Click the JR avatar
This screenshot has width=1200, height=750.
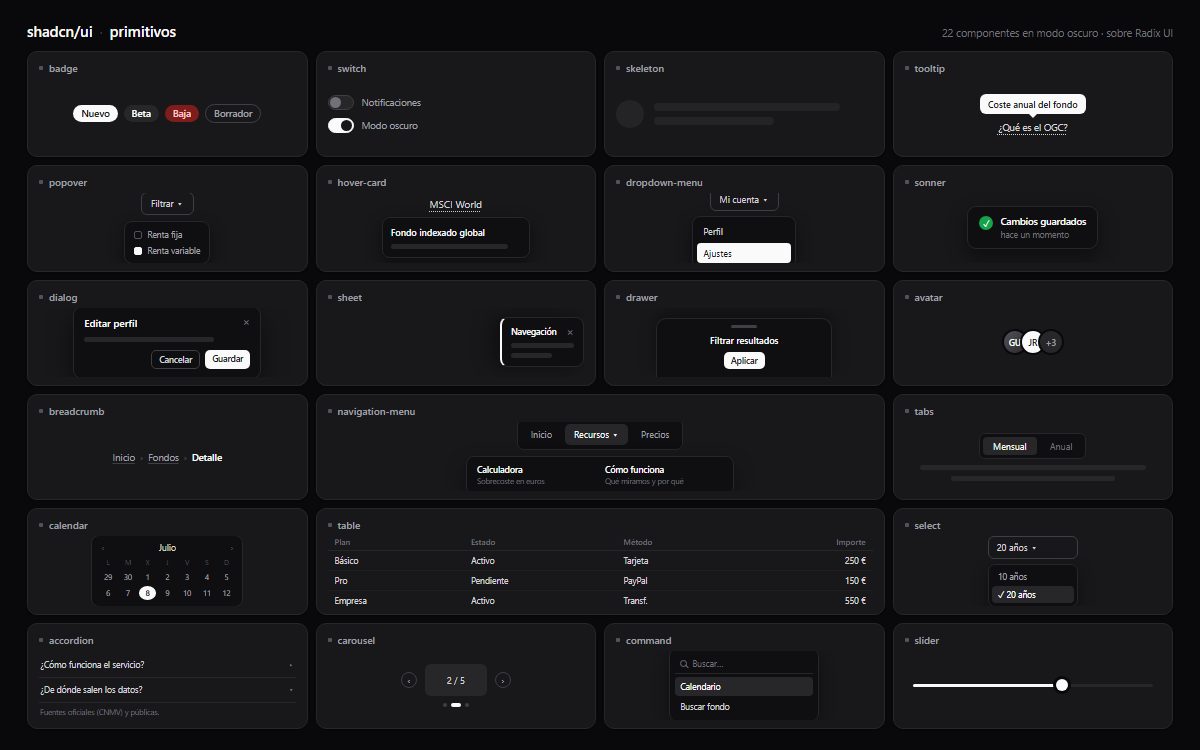[1033, 342]
